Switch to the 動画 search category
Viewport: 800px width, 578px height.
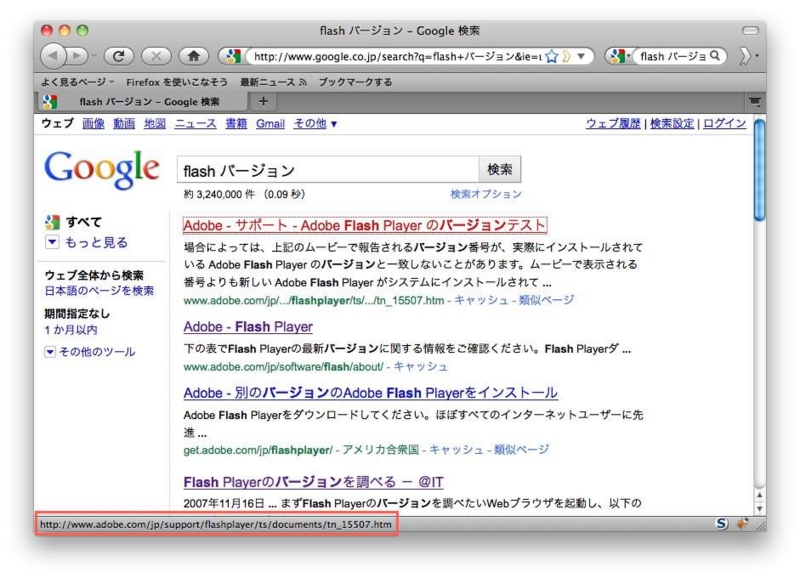coord(124,123)
